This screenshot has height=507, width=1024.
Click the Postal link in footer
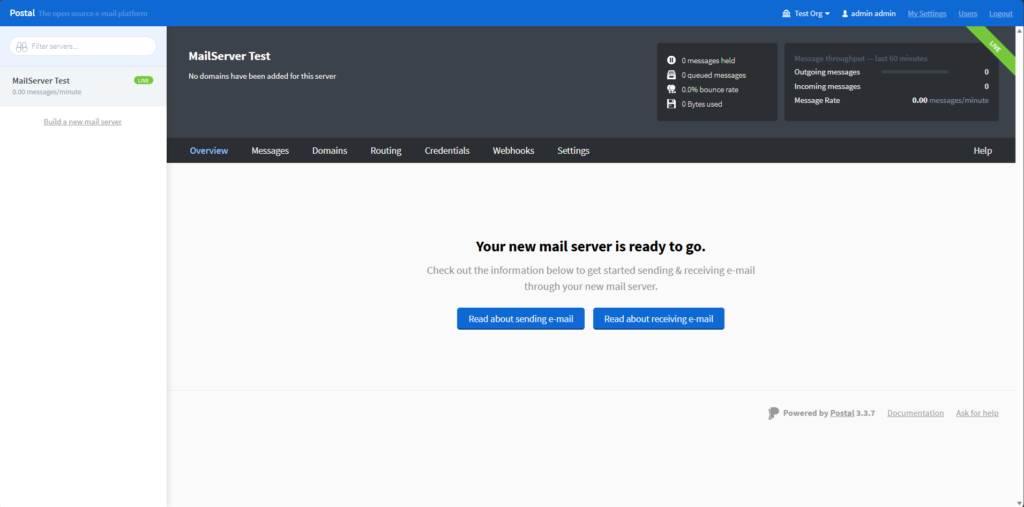point(842,413)
